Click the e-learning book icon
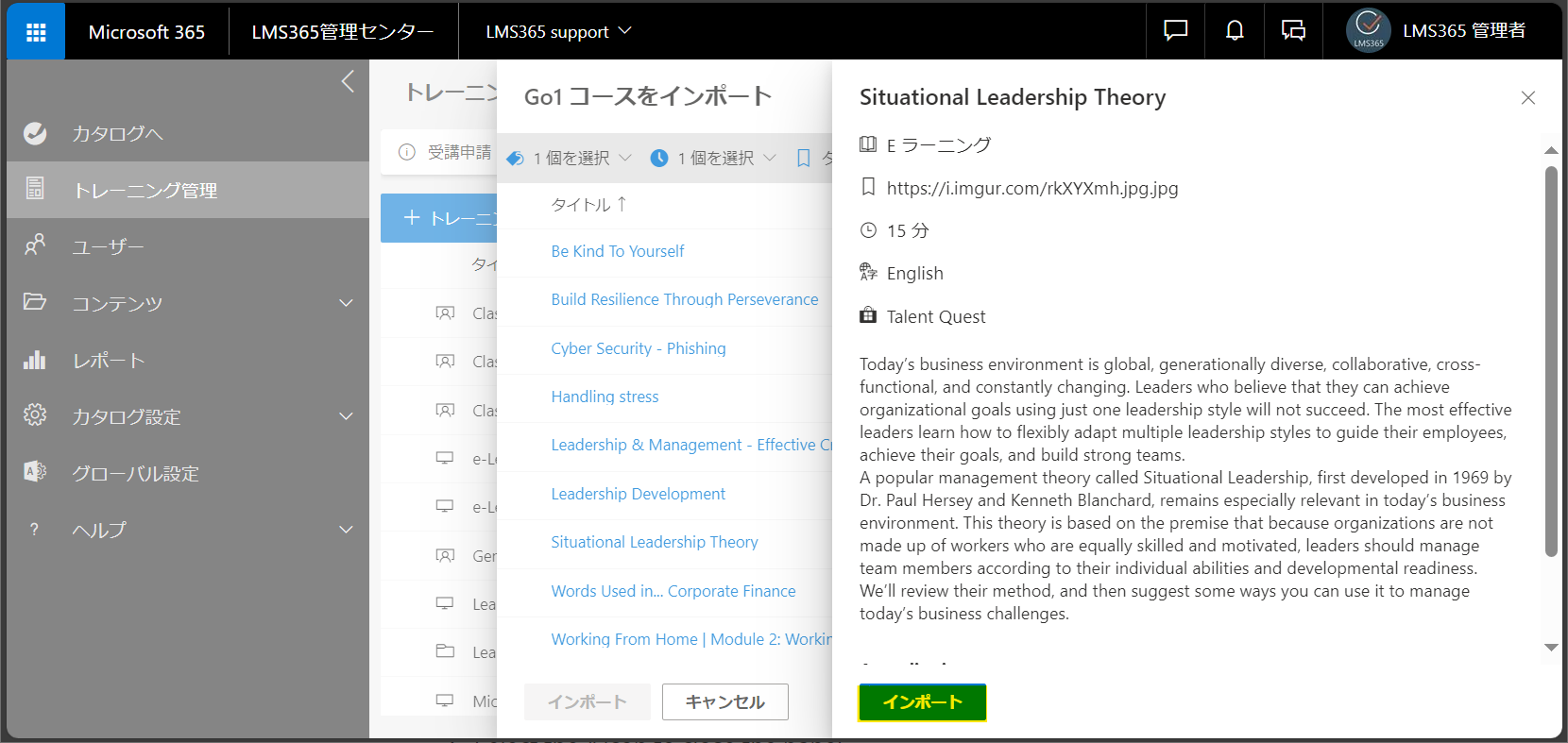 click(868, 144)
